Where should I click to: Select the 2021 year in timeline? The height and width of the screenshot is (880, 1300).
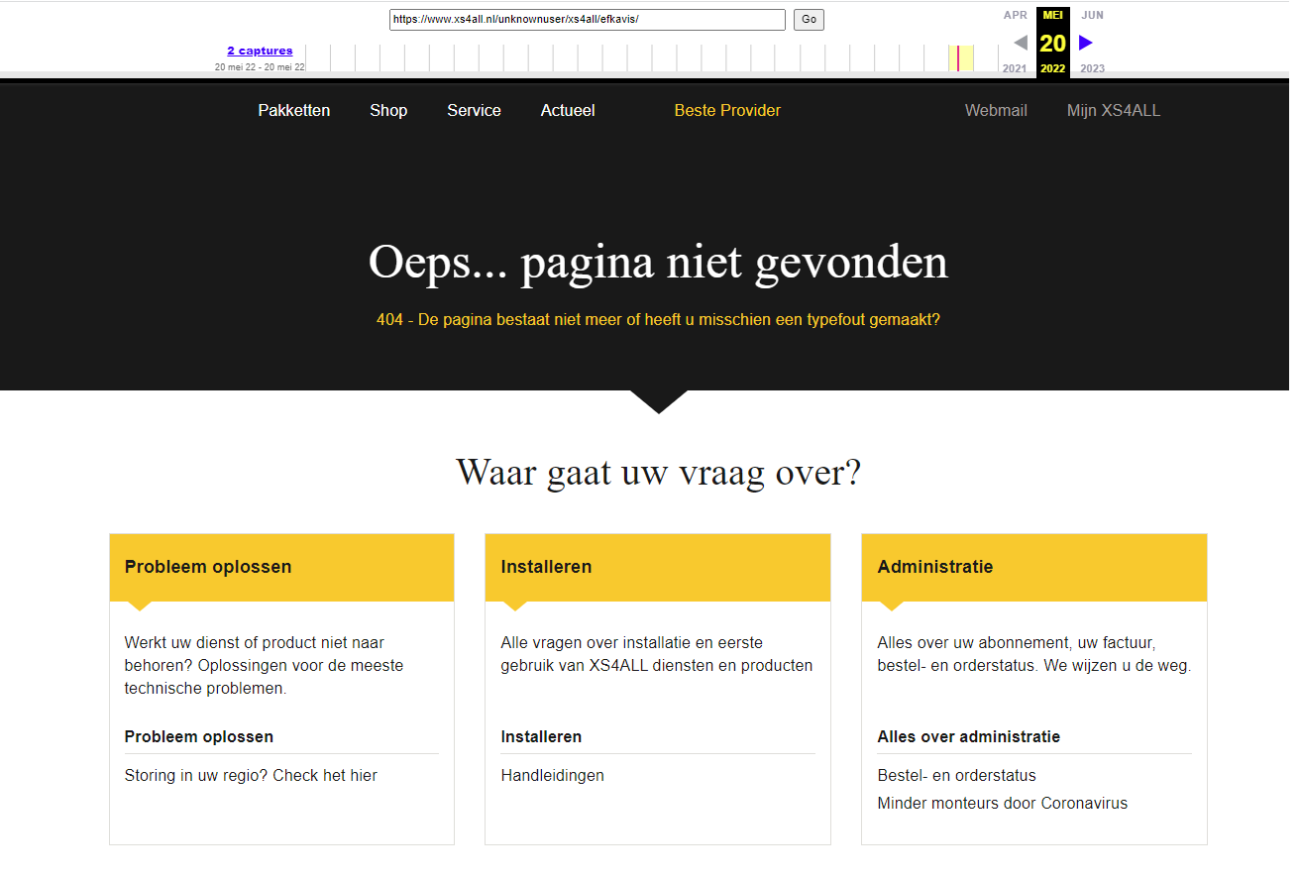pyautogui.click(x=1015, y=69)
